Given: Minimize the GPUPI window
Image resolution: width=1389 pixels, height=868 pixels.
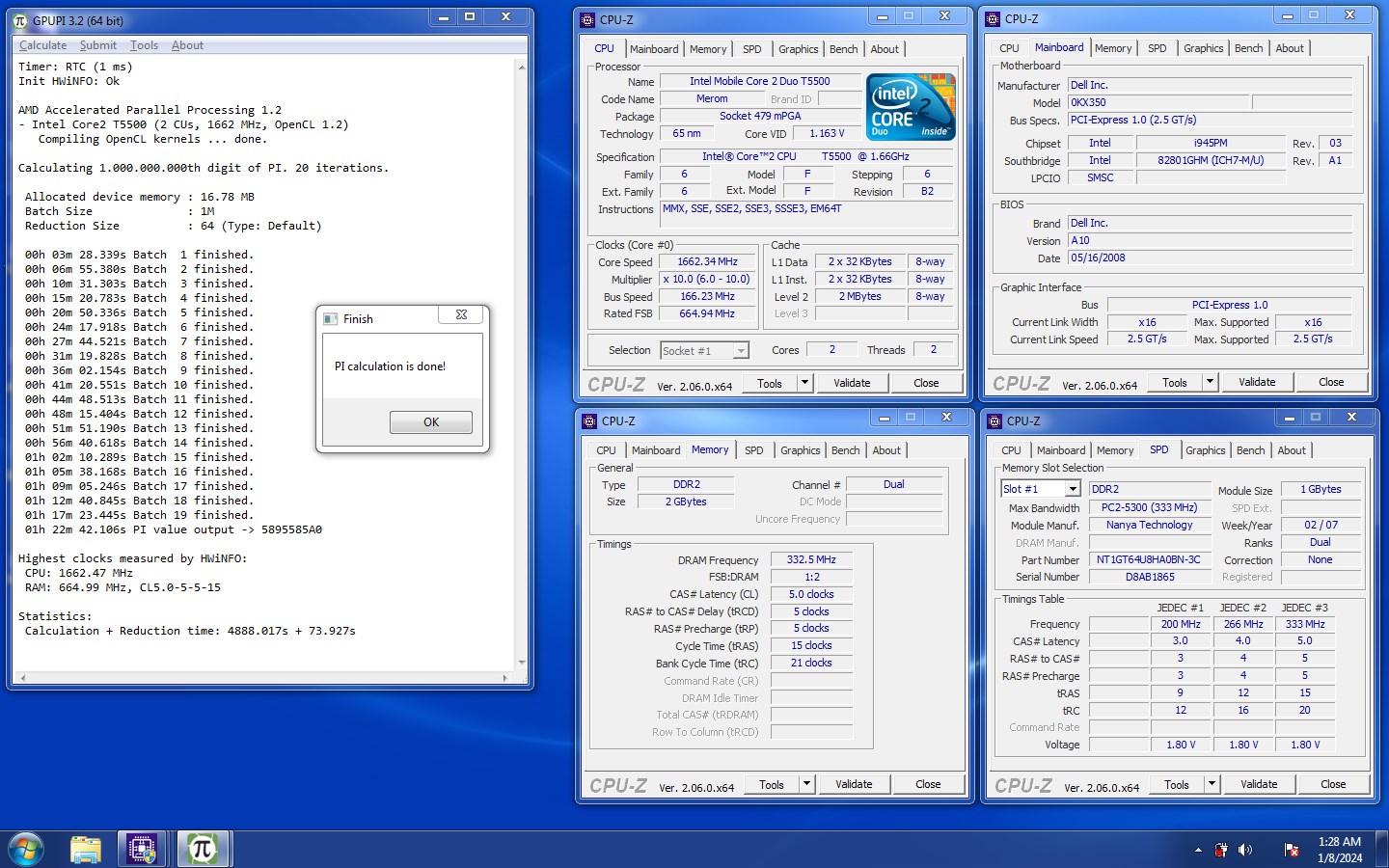Looking at the screenshot, I should click(443, 17).
